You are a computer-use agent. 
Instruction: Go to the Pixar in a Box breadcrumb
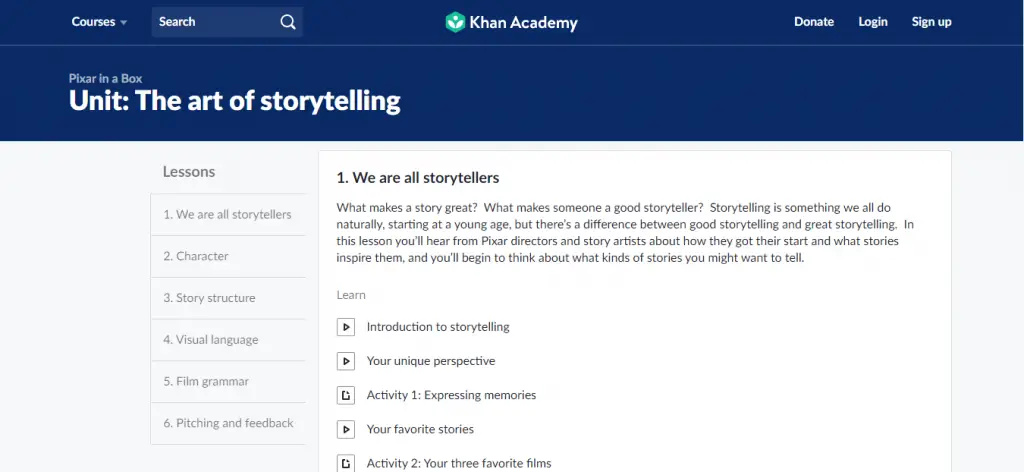click(105, 78)
